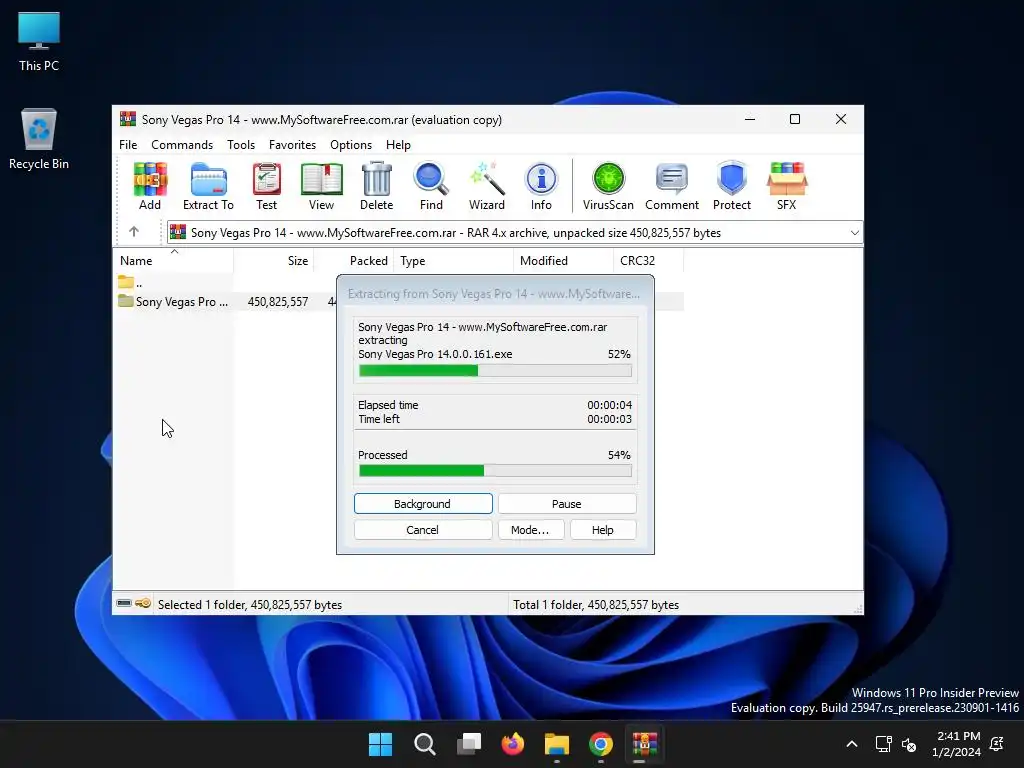
Task: Go up one level with arrow icon
Action: click(134, 232)
